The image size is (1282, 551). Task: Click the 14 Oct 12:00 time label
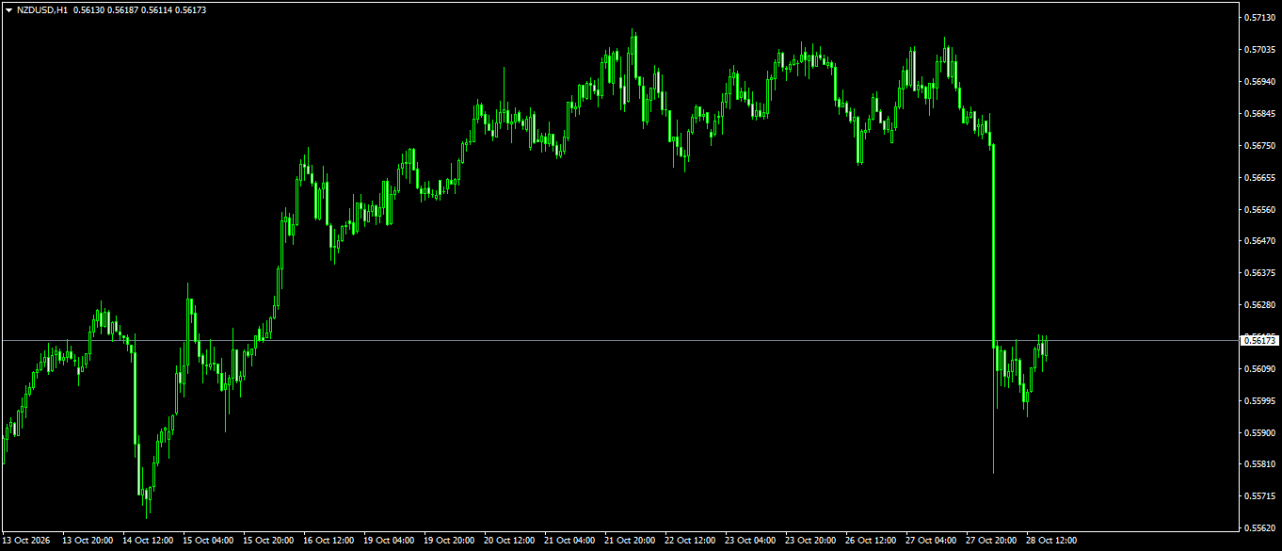tap(148, 541)
